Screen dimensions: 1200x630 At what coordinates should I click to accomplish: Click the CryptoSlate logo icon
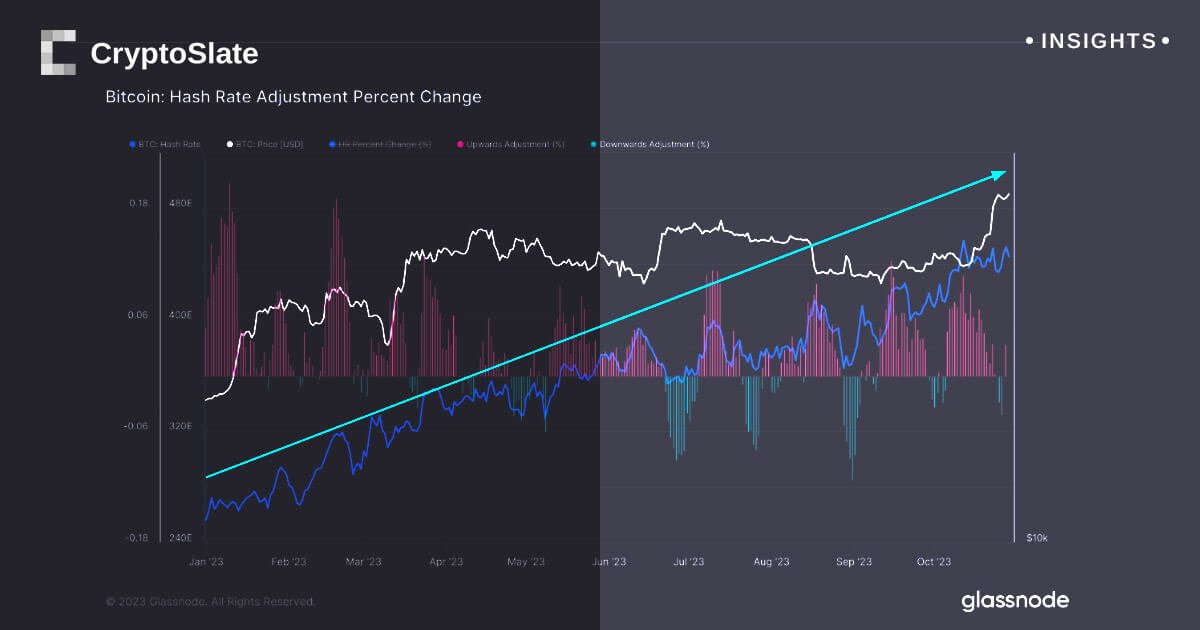pyautogui.click(x=58, y=52)
